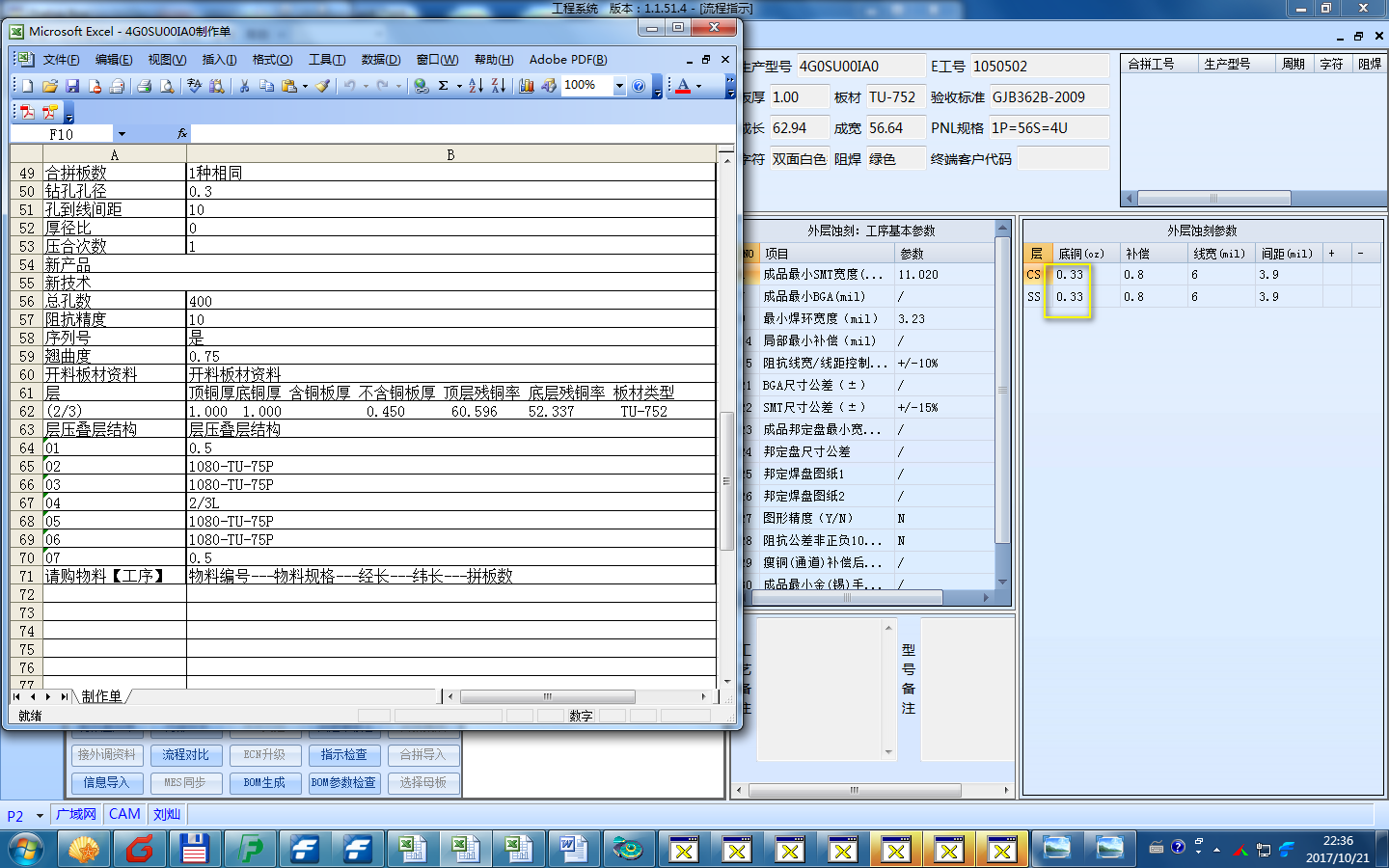Open the 插入(I) menu
This screenshot has width=1389, height=868.
coord(219,60)
